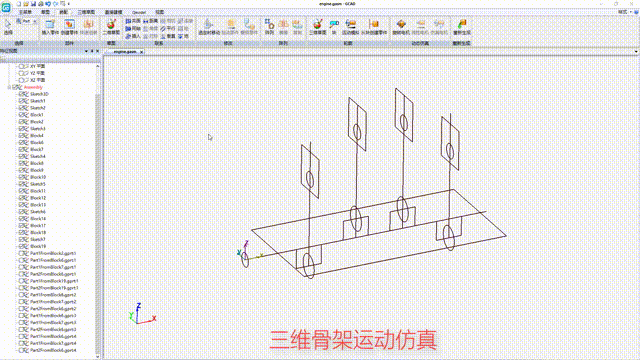640x360 pixels.
Task: Start the Motion Simulation (运动模拟) tool
Action: (x=350, y=27)
